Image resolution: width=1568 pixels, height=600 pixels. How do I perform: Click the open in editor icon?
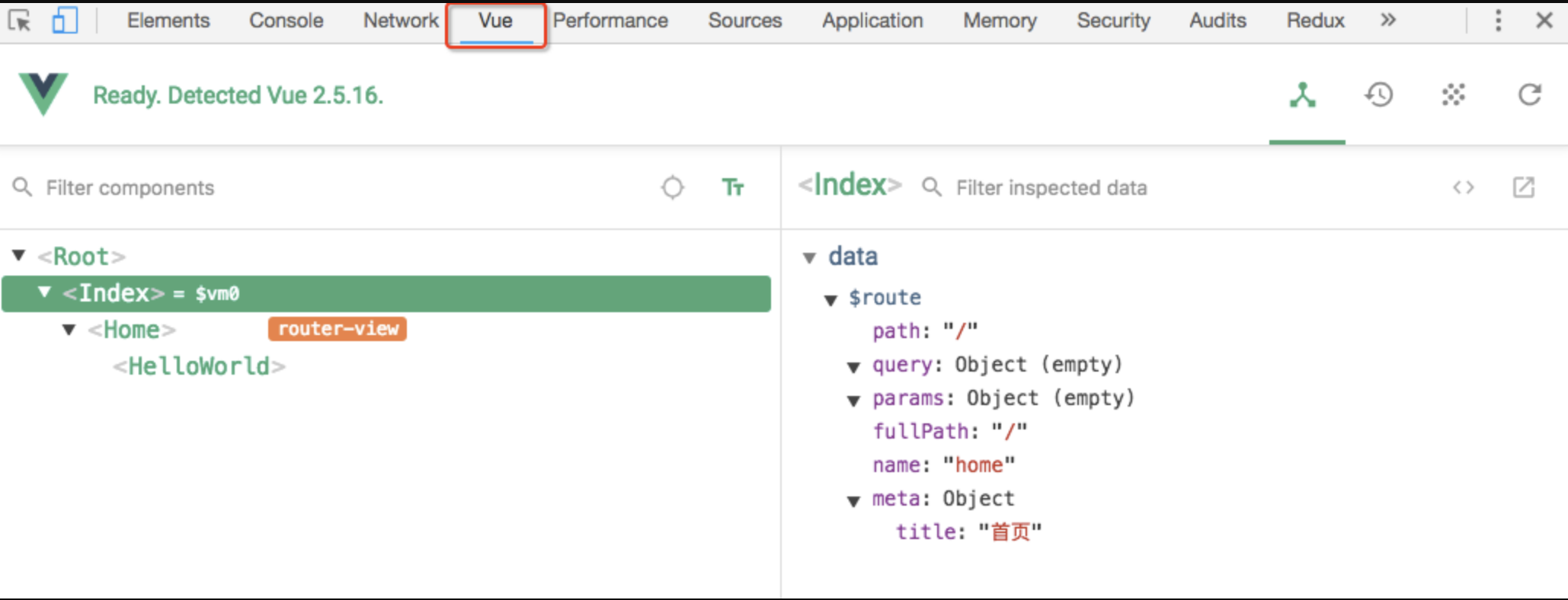pyautogui.click(x=1523, y=187)
